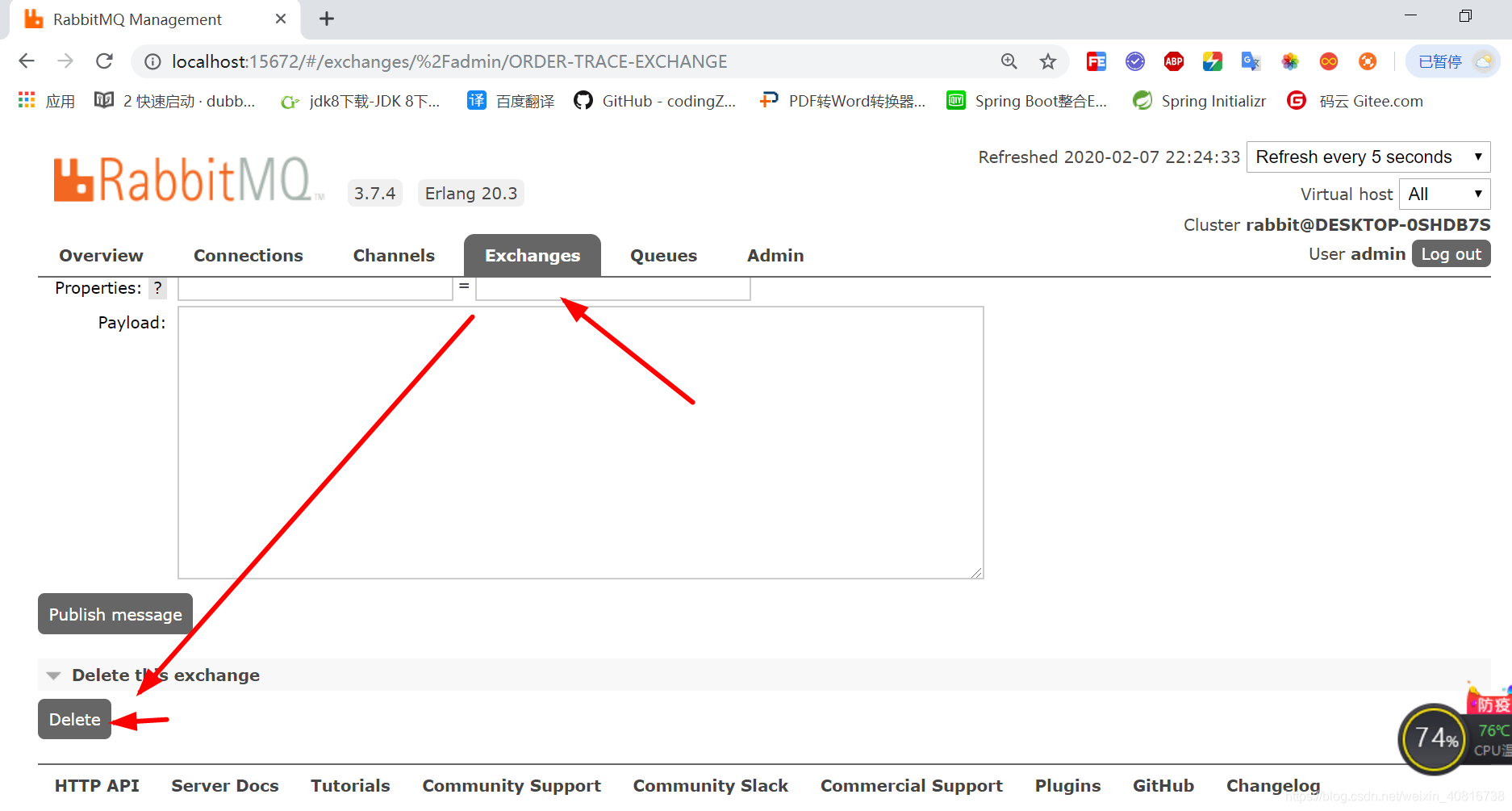
Task: Open the AdBlock Plus extension icon
Action: tap(1174, 61)
